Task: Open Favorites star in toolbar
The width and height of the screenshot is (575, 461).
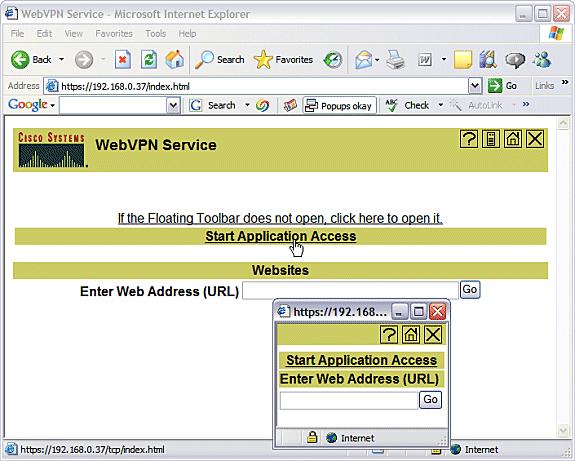Action: pos(283,59)
